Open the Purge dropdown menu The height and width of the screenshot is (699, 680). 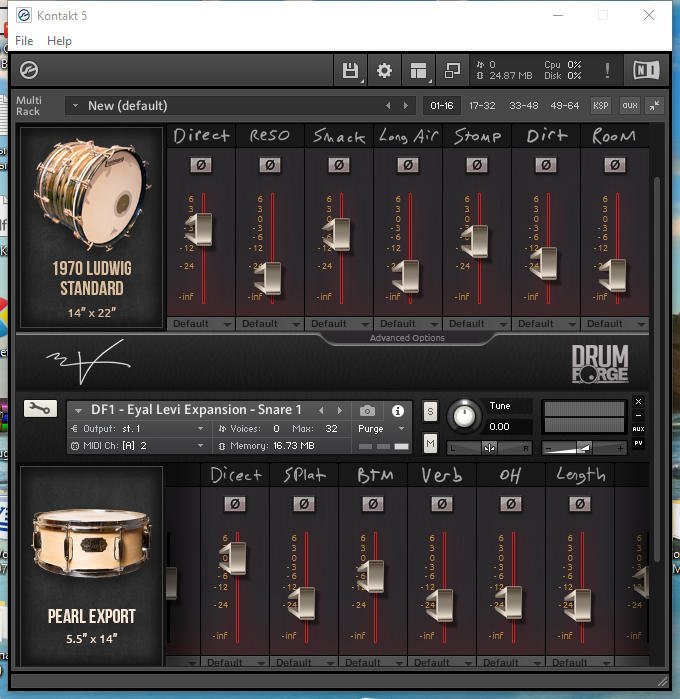(x=381, y=429)
